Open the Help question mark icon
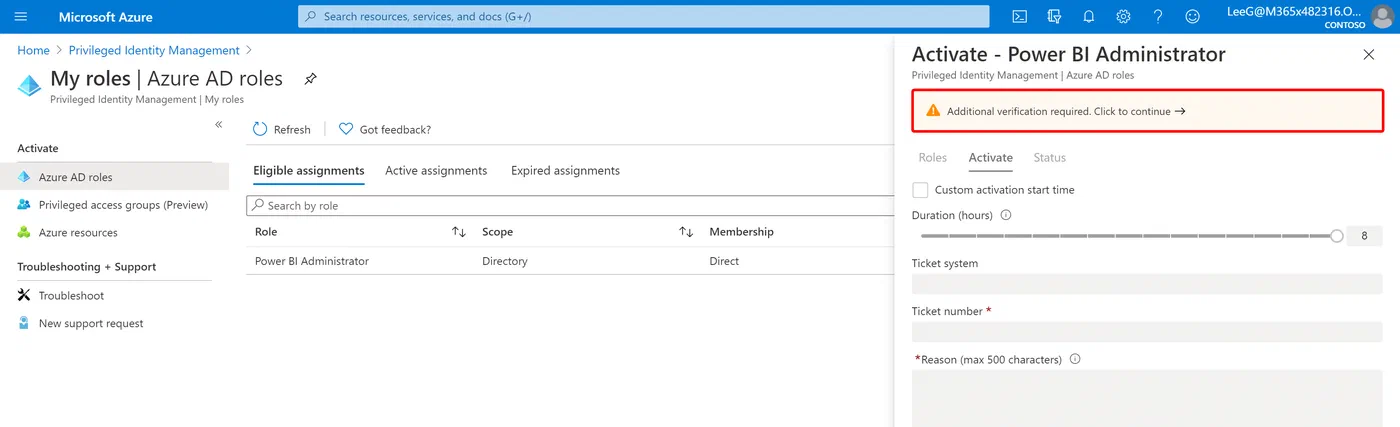Viewport: 1400px width, 427px height. 1158,16
